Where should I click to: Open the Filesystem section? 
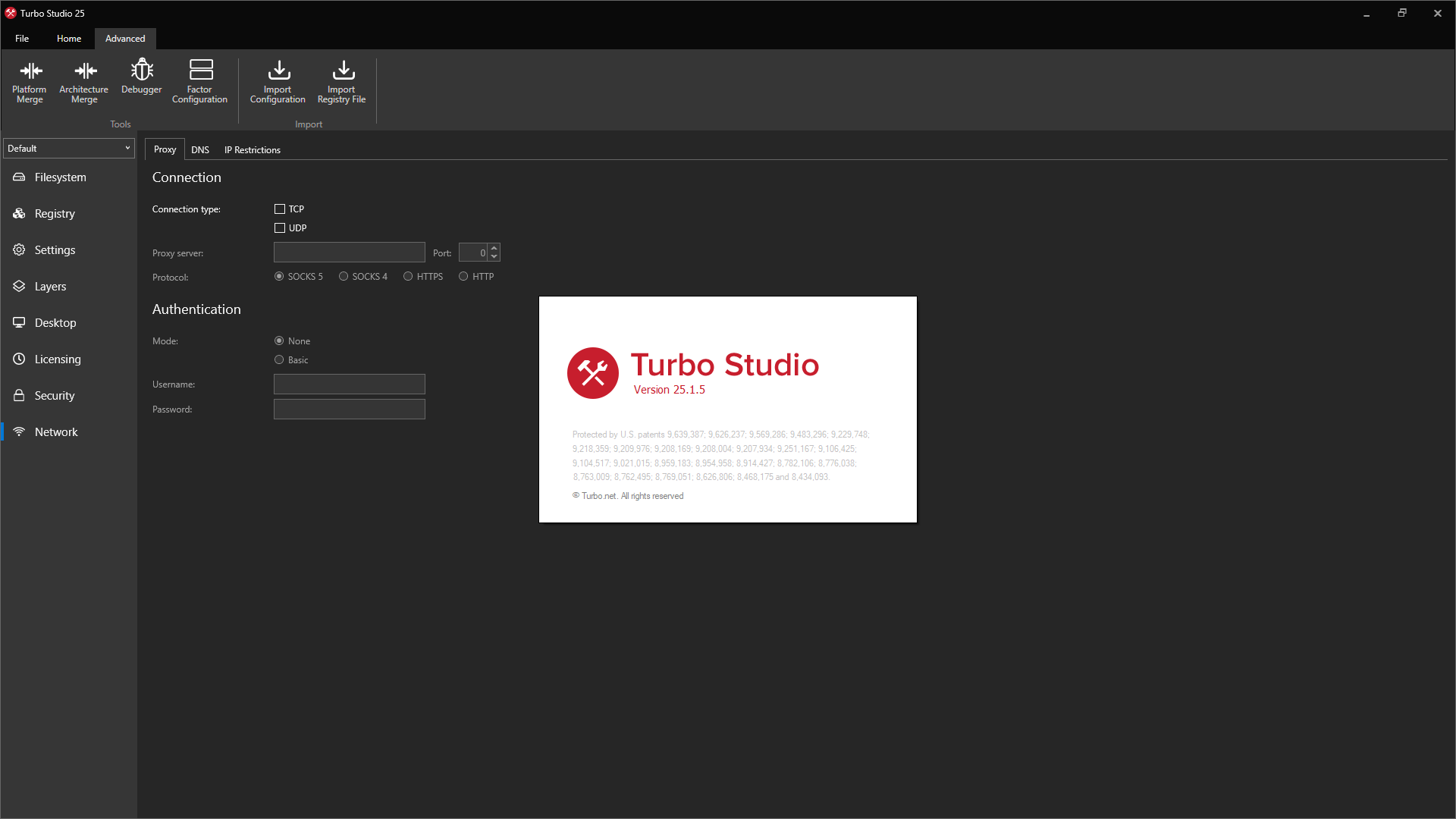69,177
